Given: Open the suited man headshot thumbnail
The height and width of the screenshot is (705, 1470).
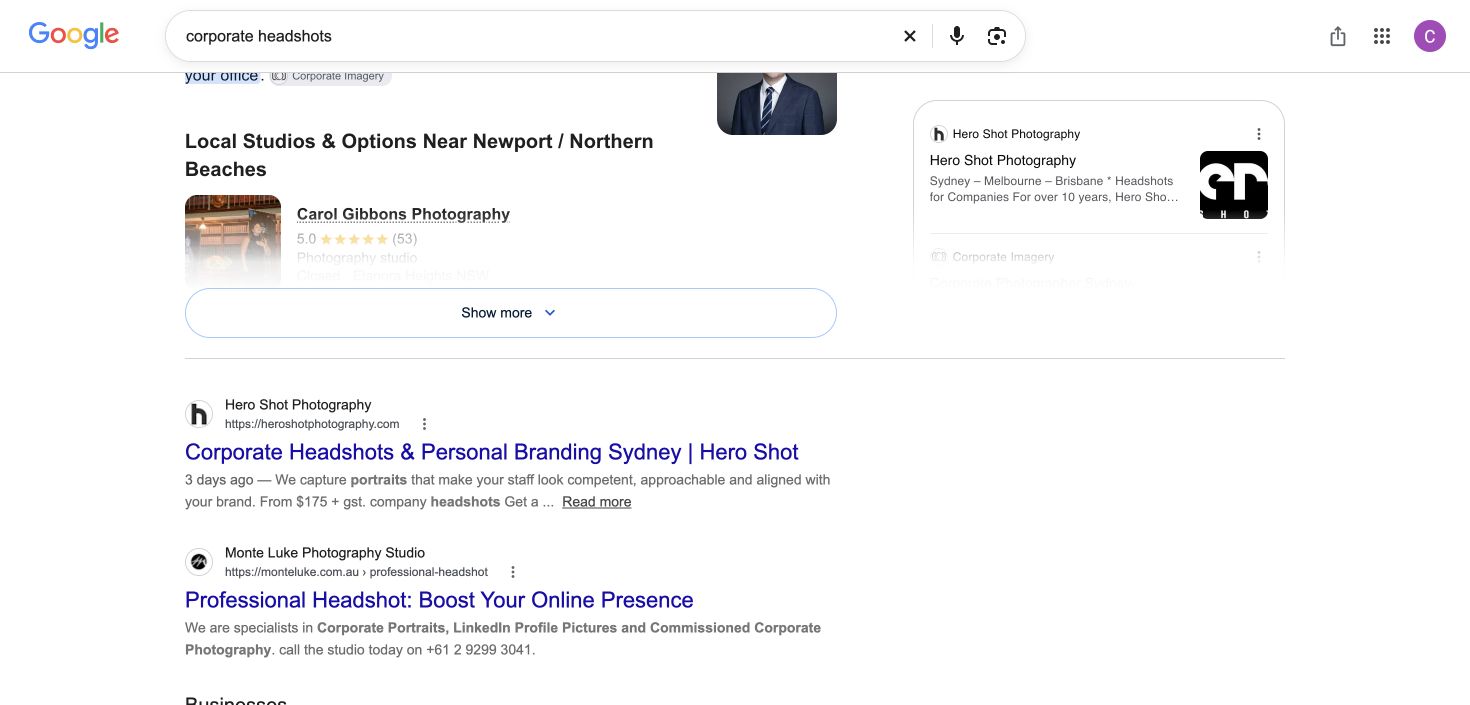Looking at the screenshot, I should (777, 103).
